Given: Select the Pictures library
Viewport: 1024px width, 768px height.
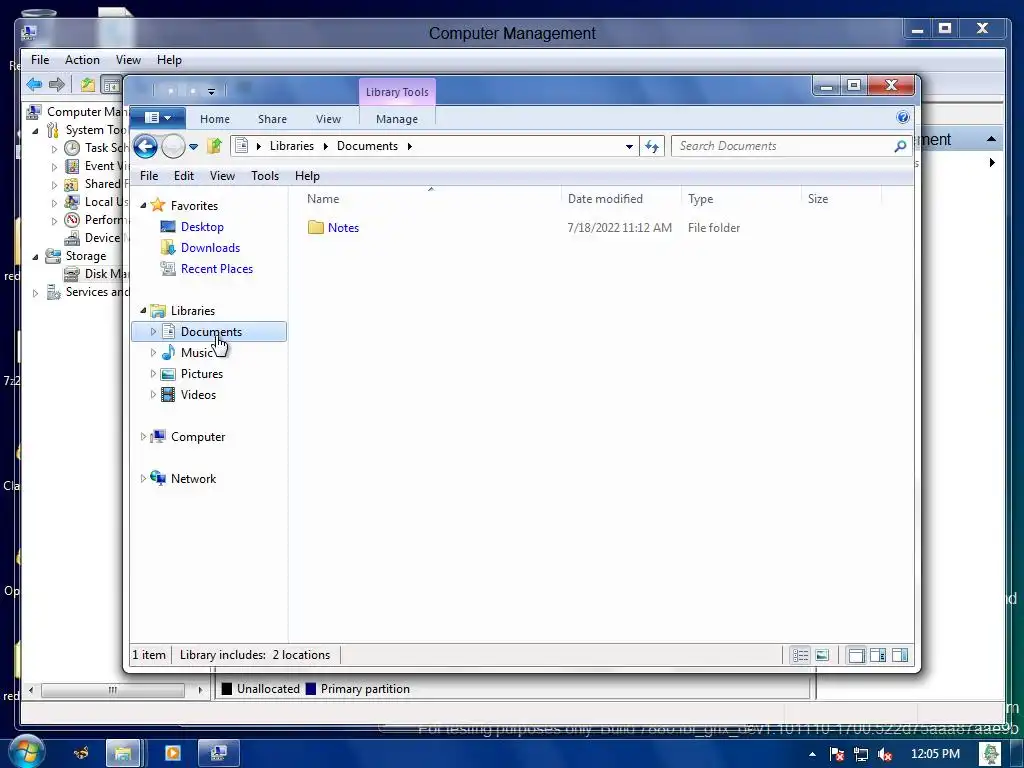Looking at the screenshot, I should click(x=202, y=374).
